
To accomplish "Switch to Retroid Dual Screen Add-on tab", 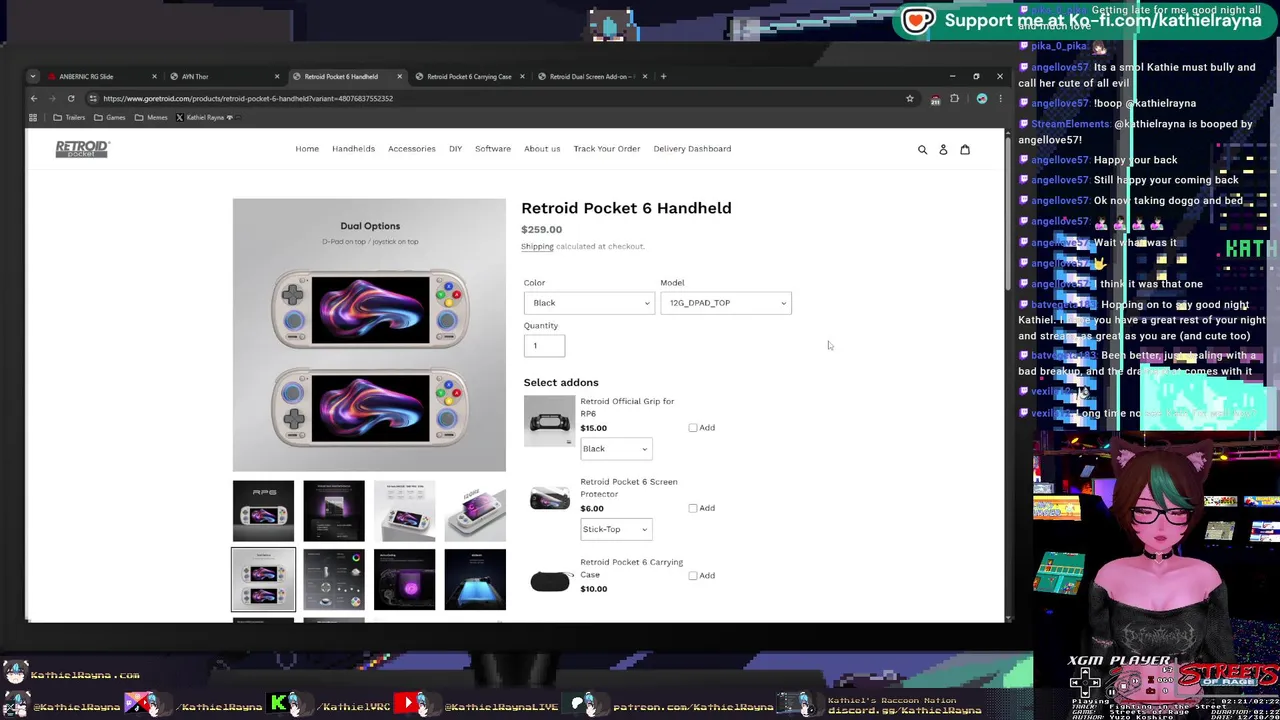I will click(590, 76).
